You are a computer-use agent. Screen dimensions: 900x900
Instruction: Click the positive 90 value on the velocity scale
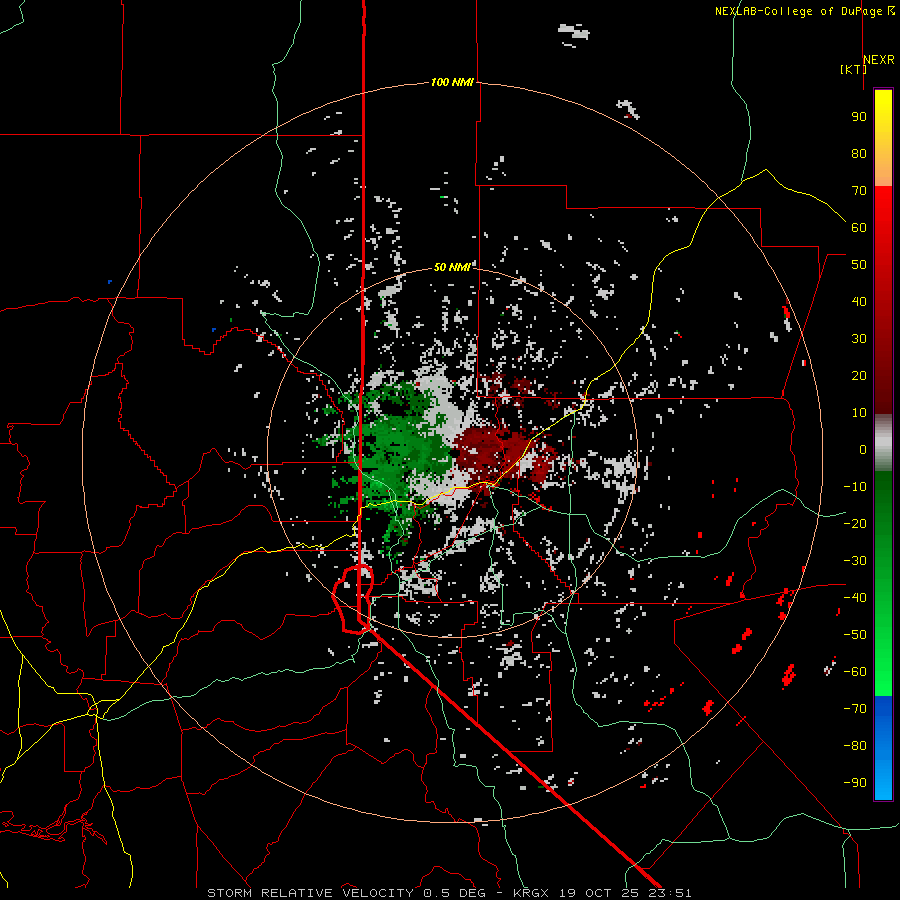coord(859,117)
